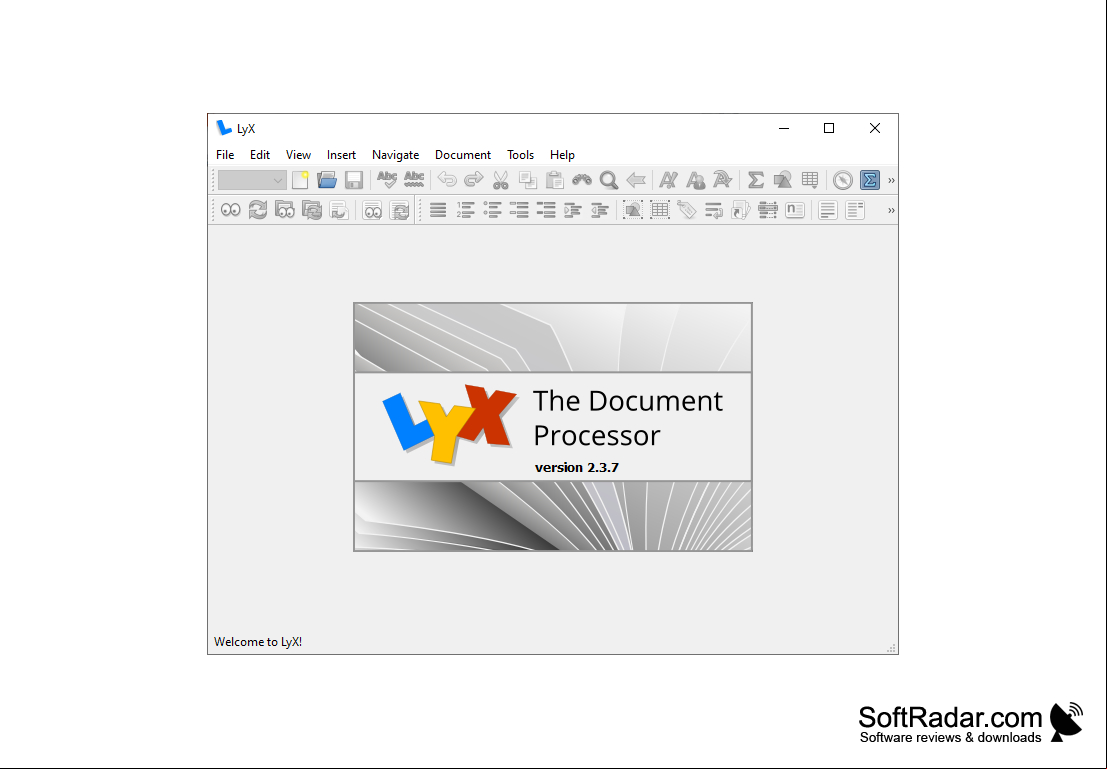Click the Redo arrow icon
Screen dimensions: 1107x769
click(x=474, y=180)
